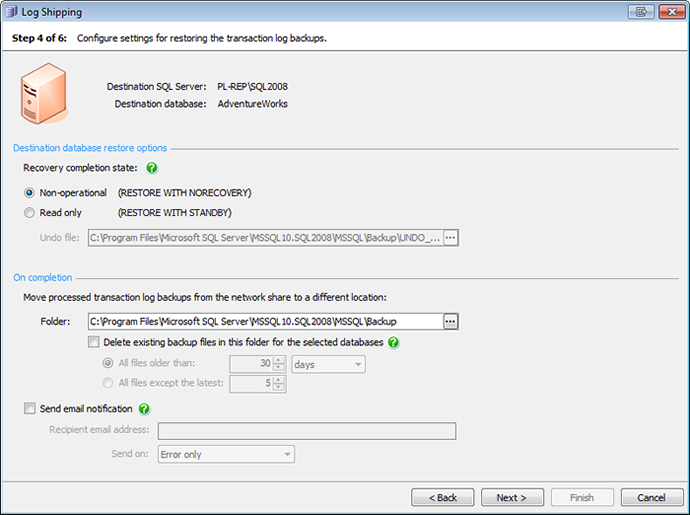
Task: Select Read only recovery state option
Action: tap(29, 213)
